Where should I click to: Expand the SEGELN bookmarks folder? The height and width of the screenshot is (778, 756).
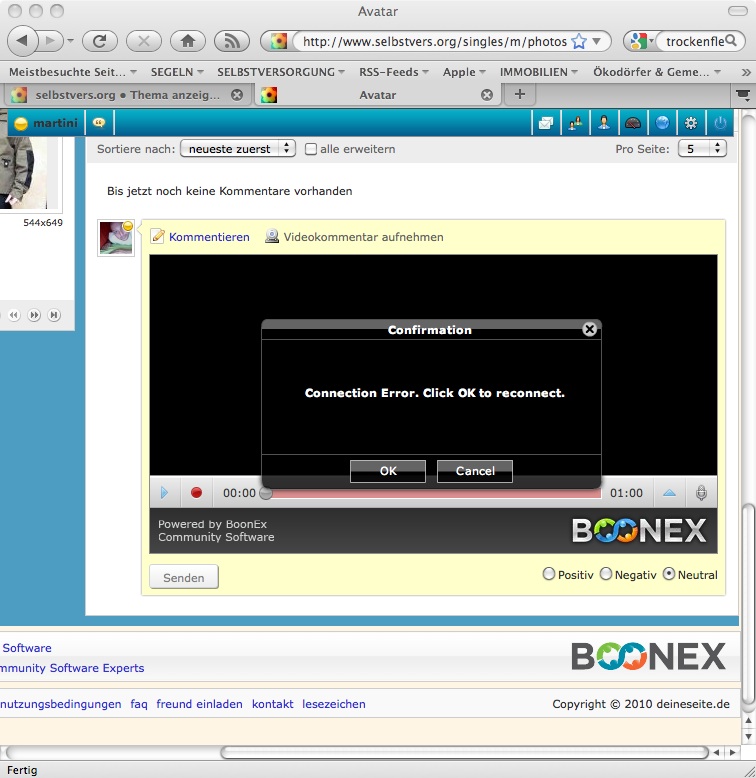(x=176, y=72)
